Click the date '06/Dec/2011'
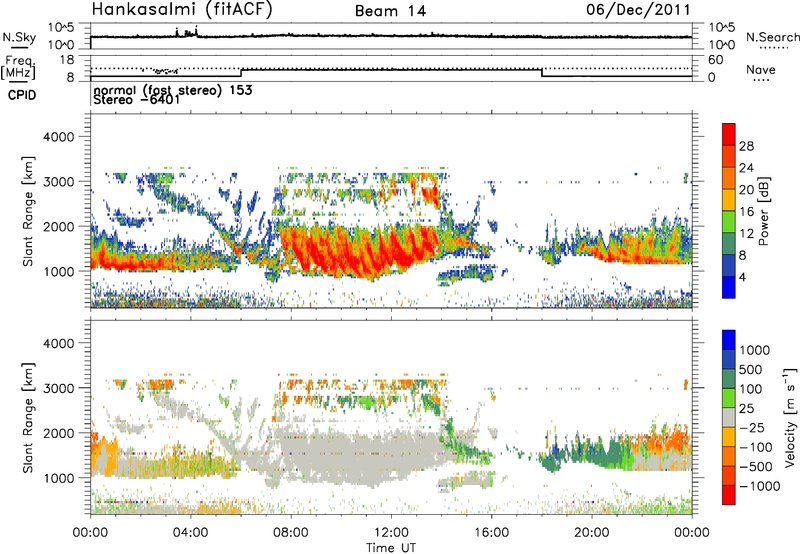The image size is (800, 554). point(638,10)
